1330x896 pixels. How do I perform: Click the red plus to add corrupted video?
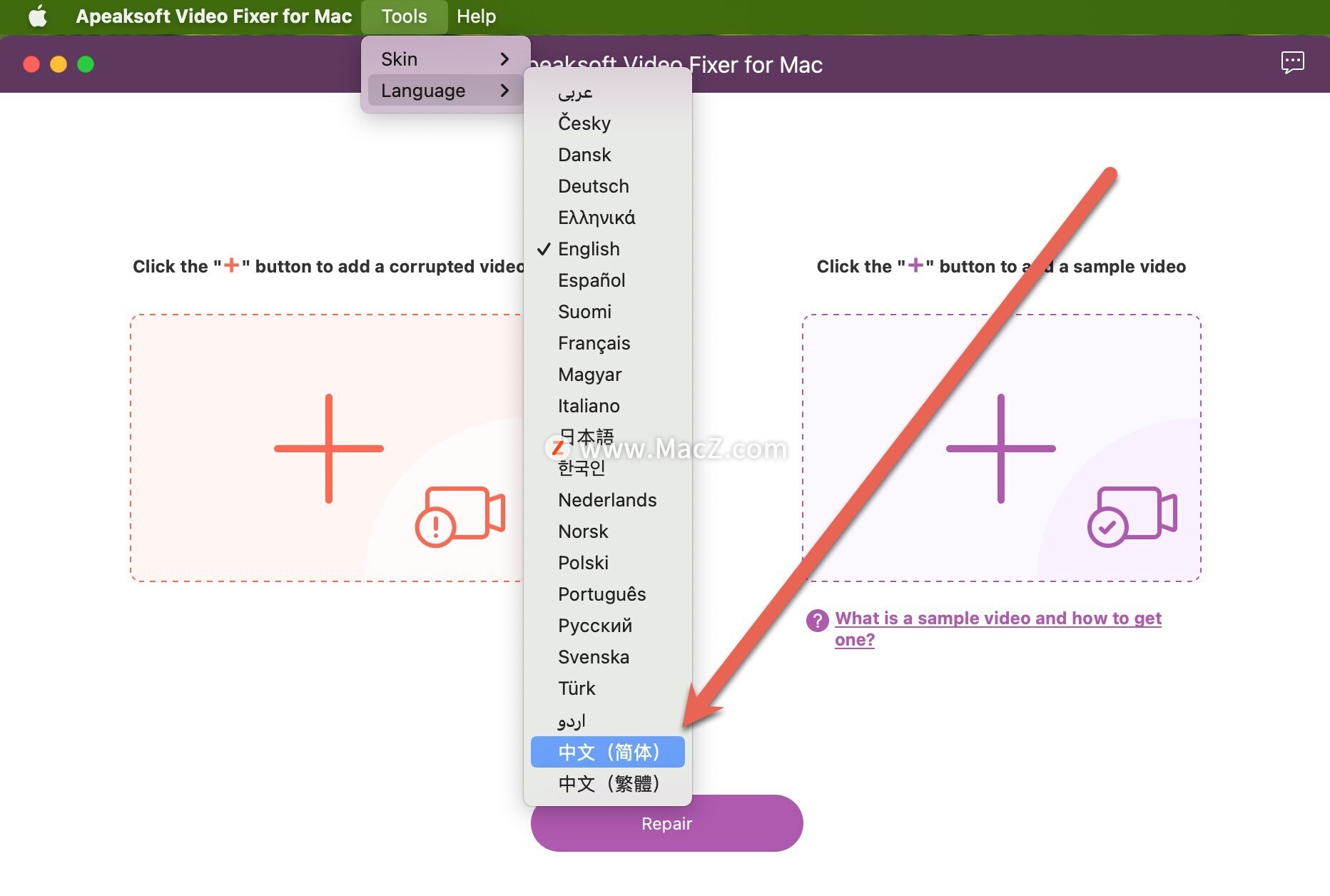pos(329,449)
